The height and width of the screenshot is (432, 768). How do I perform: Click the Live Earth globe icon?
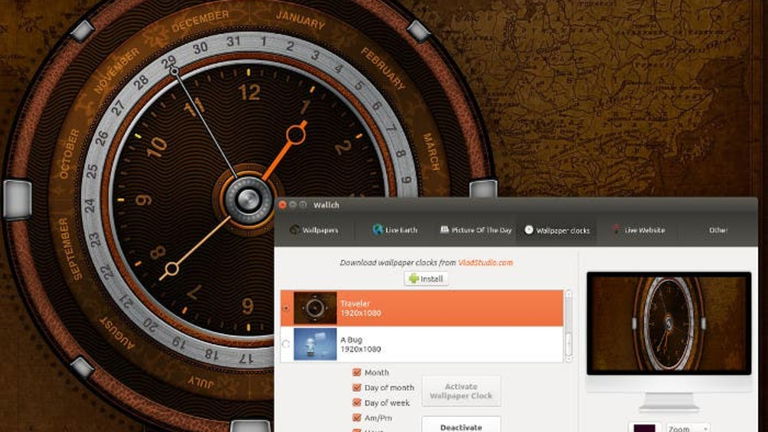378,230
